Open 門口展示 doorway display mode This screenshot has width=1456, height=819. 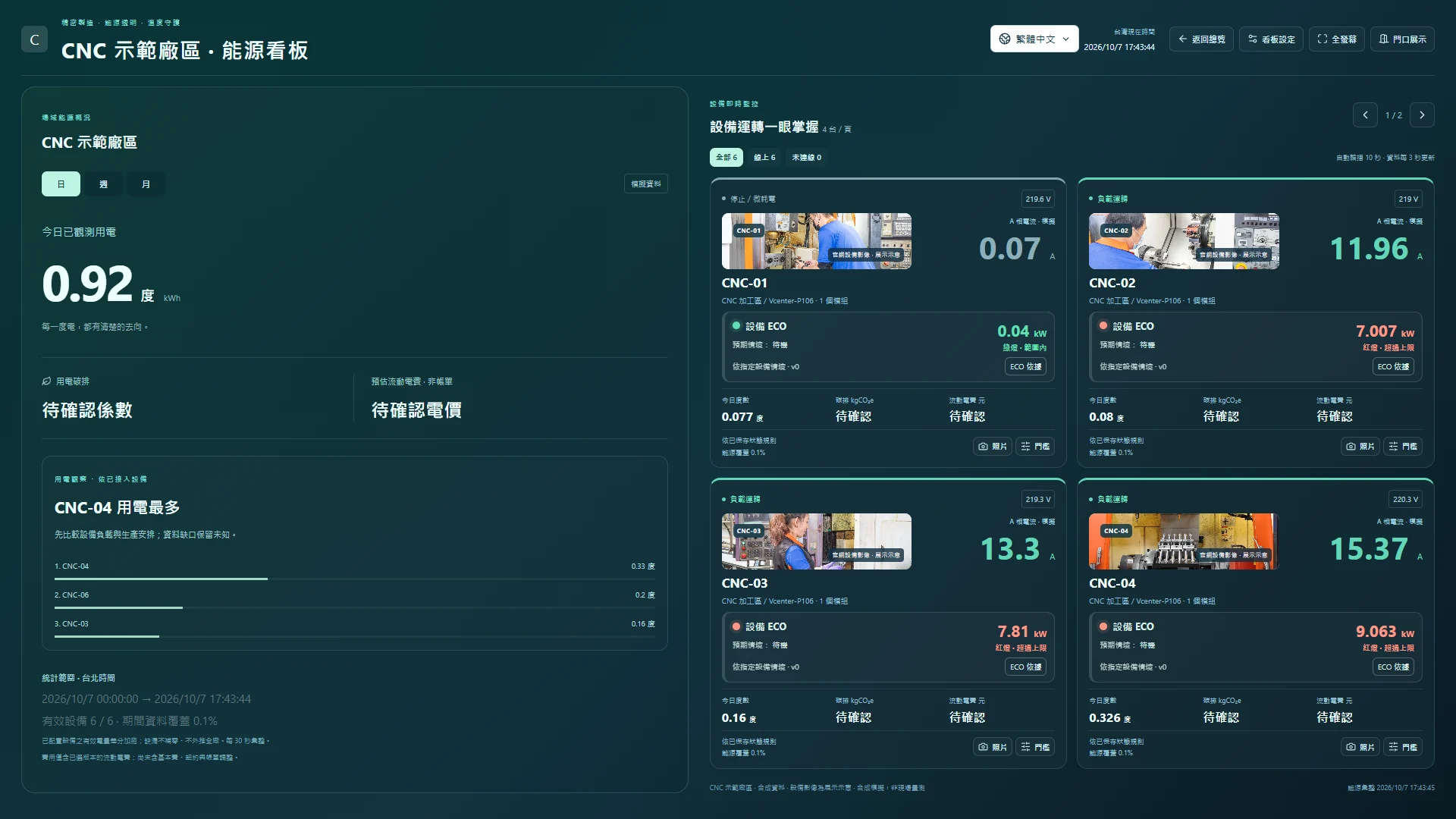1402,39
